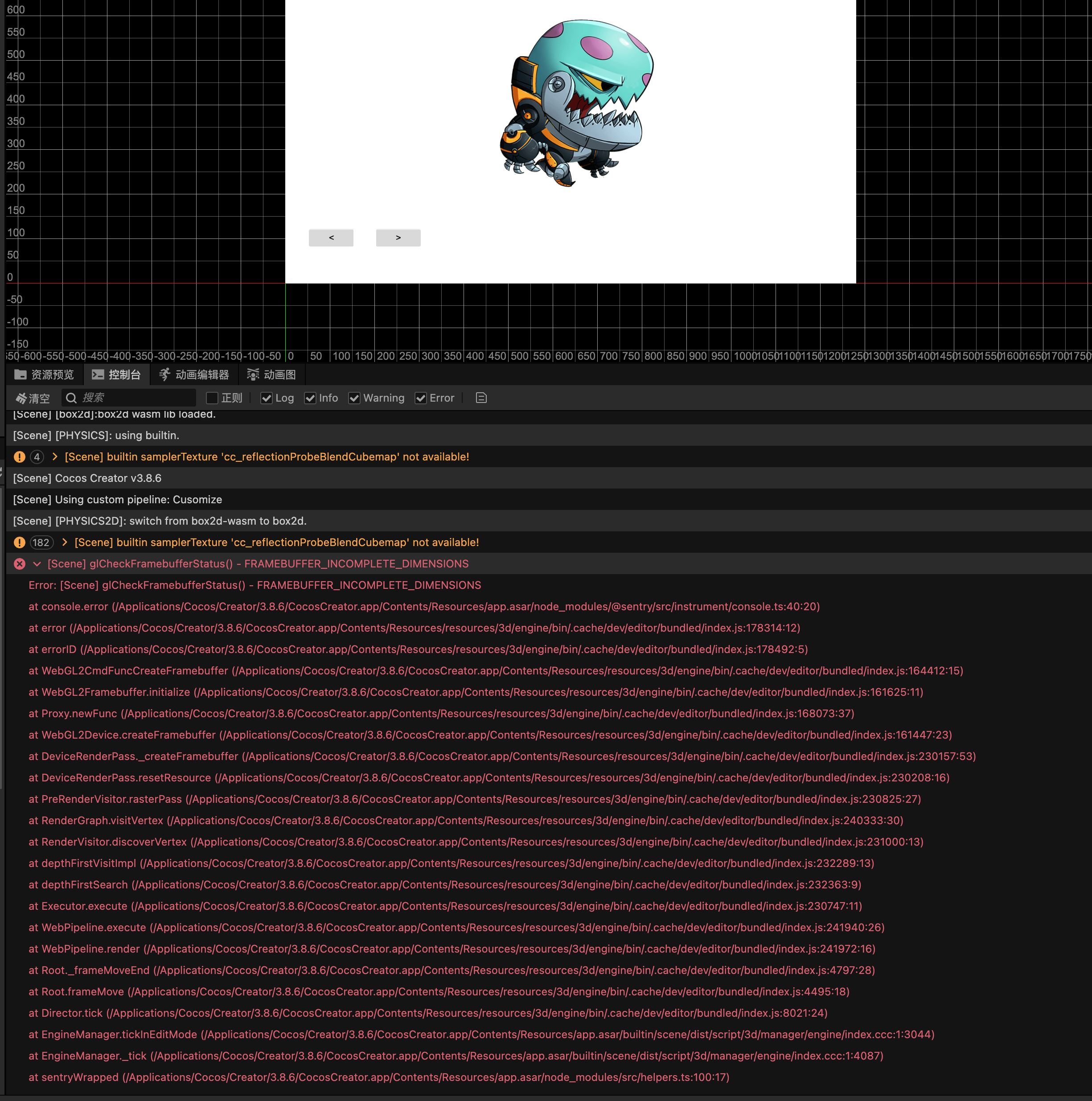This screenshot has width=1092, height=1101.
Task: Click the red error icon on glCheckFramebufferStatus entry
Action: pyautogui.click(x=19, y=563)
